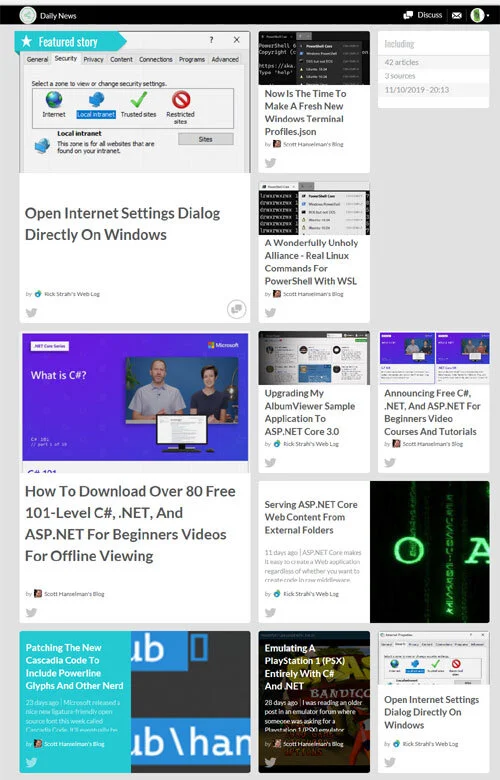The height and width of the screenshot is (780, 500).
Task: Open bottom Open Internet Settings Dialog article
Action: coord(431,712)
